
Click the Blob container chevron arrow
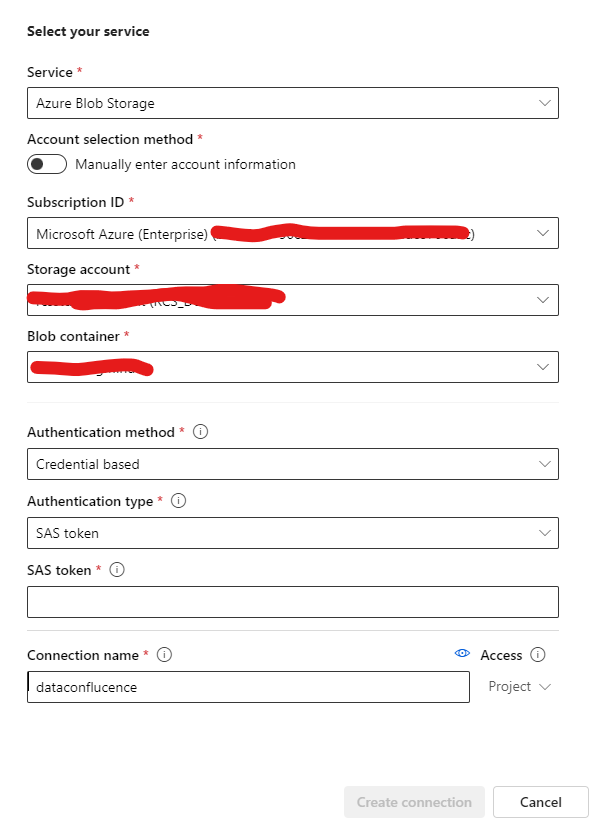coord(543,367)
